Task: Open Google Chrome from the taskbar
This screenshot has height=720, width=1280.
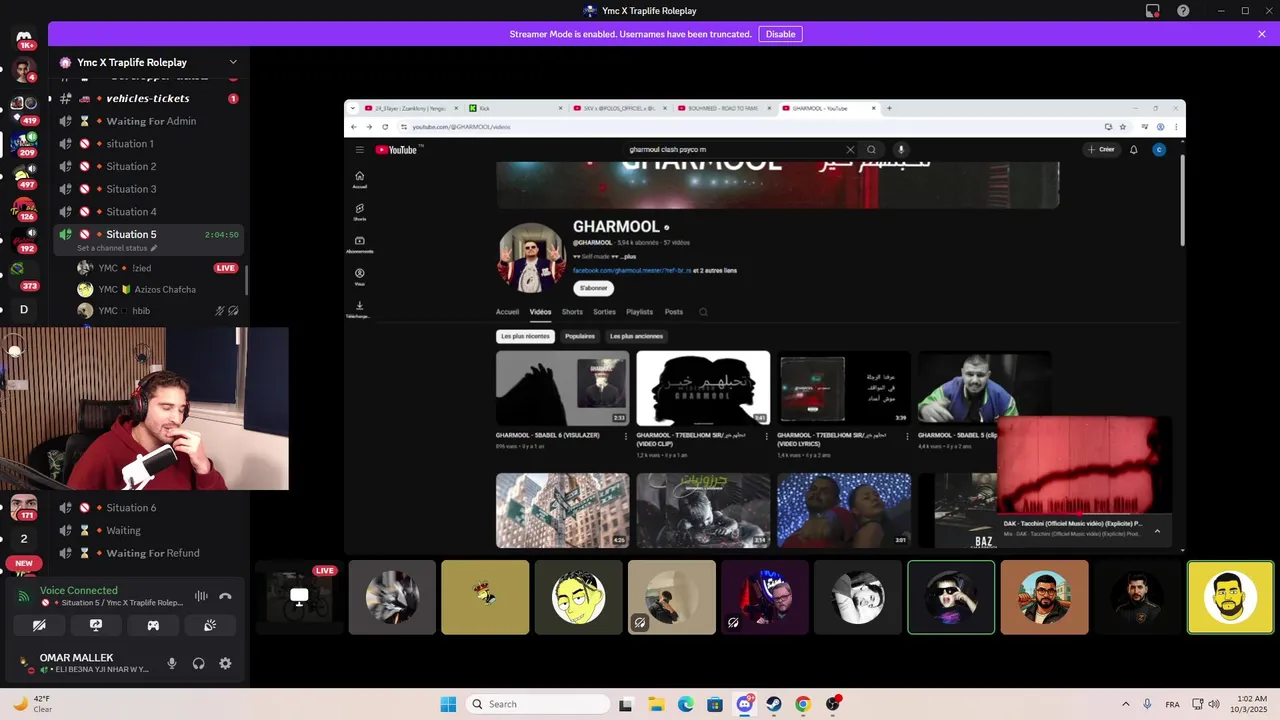Action: pyautogui.click(x=803, y=704)
